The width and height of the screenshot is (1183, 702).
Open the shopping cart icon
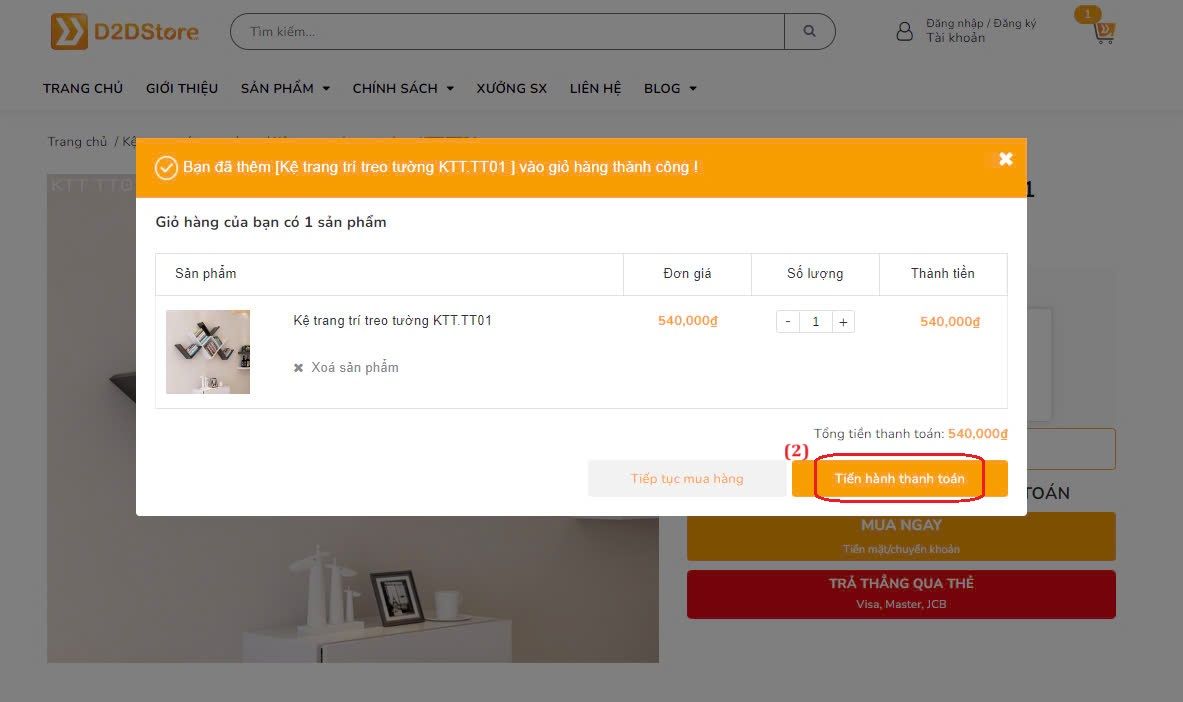(x=1104, y=32)
